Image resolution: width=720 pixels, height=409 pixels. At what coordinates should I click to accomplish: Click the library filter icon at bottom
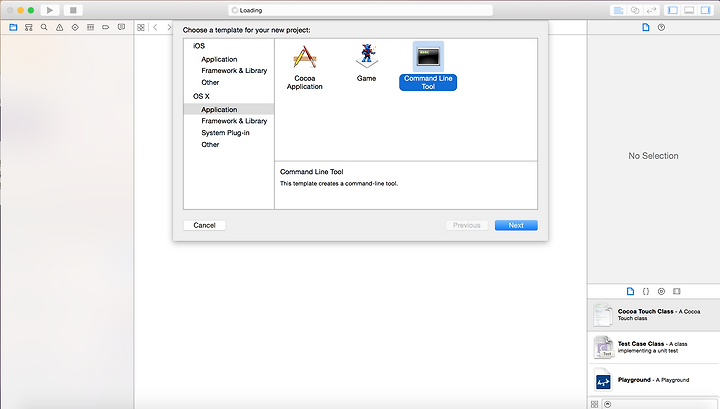pyautogui.click(x=608, y=404)
